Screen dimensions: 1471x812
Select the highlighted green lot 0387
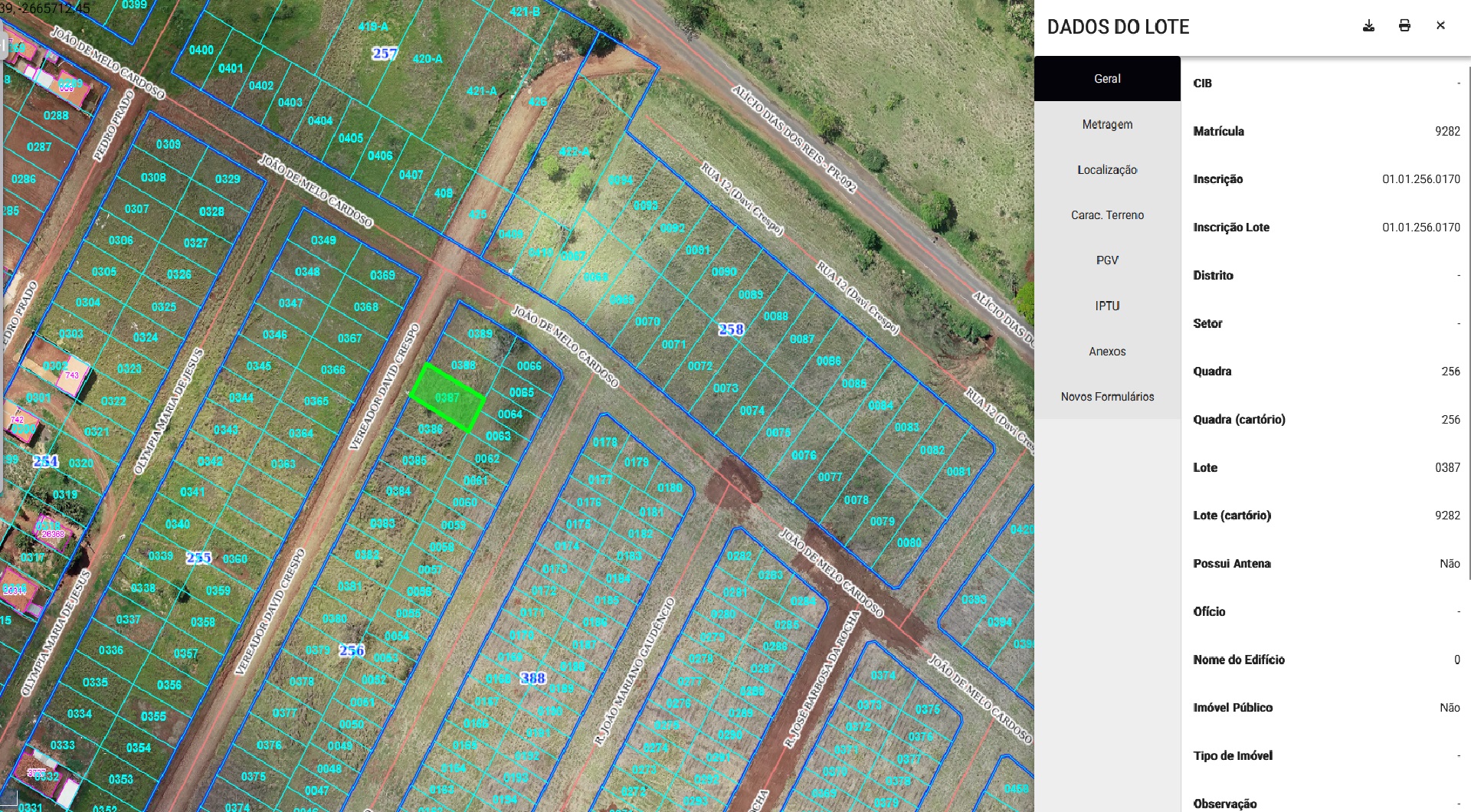coord(447,398)
